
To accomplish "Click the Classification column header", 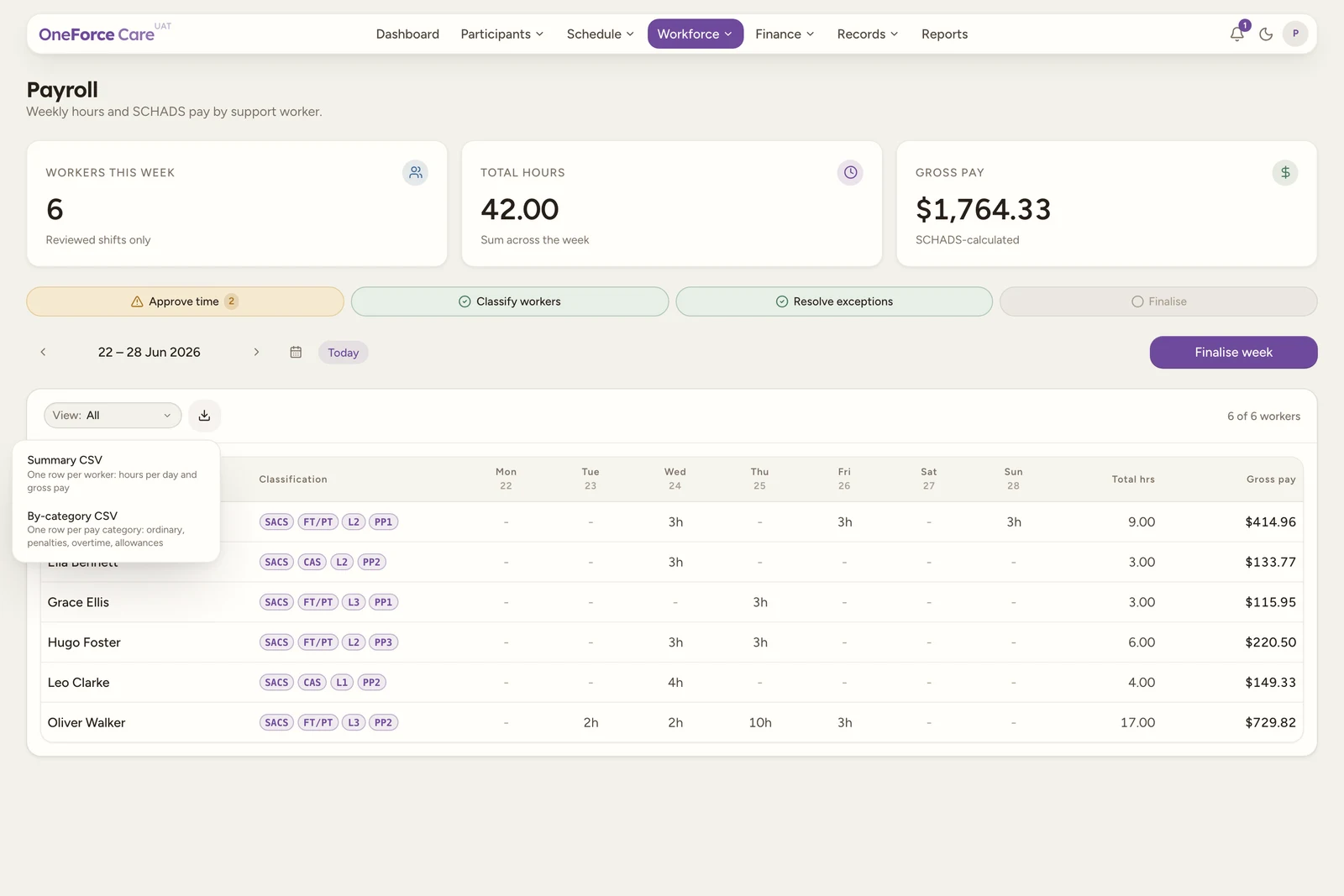I will coord(293,479).
